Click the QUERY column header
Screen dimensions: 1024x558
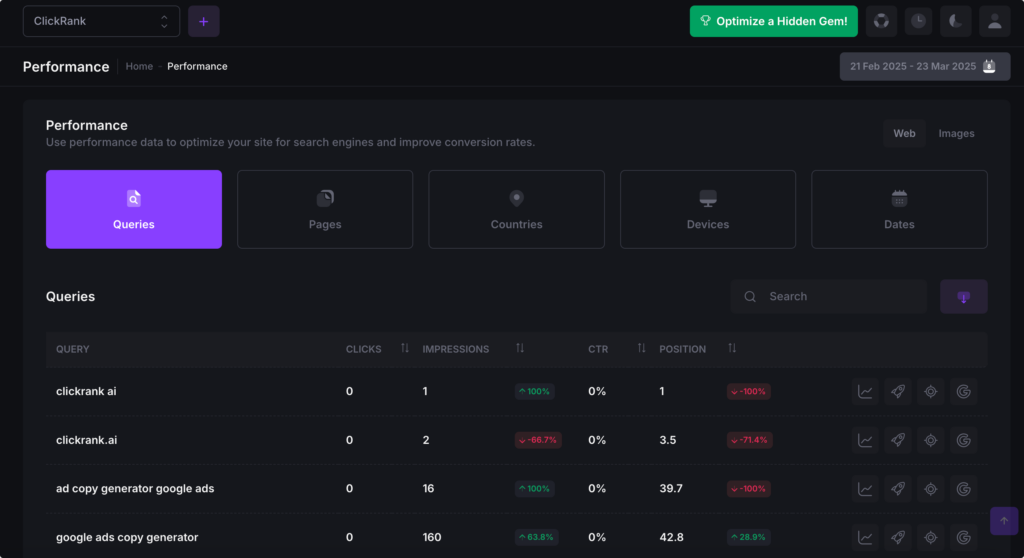pyautogui.click(x=72, y=350)
